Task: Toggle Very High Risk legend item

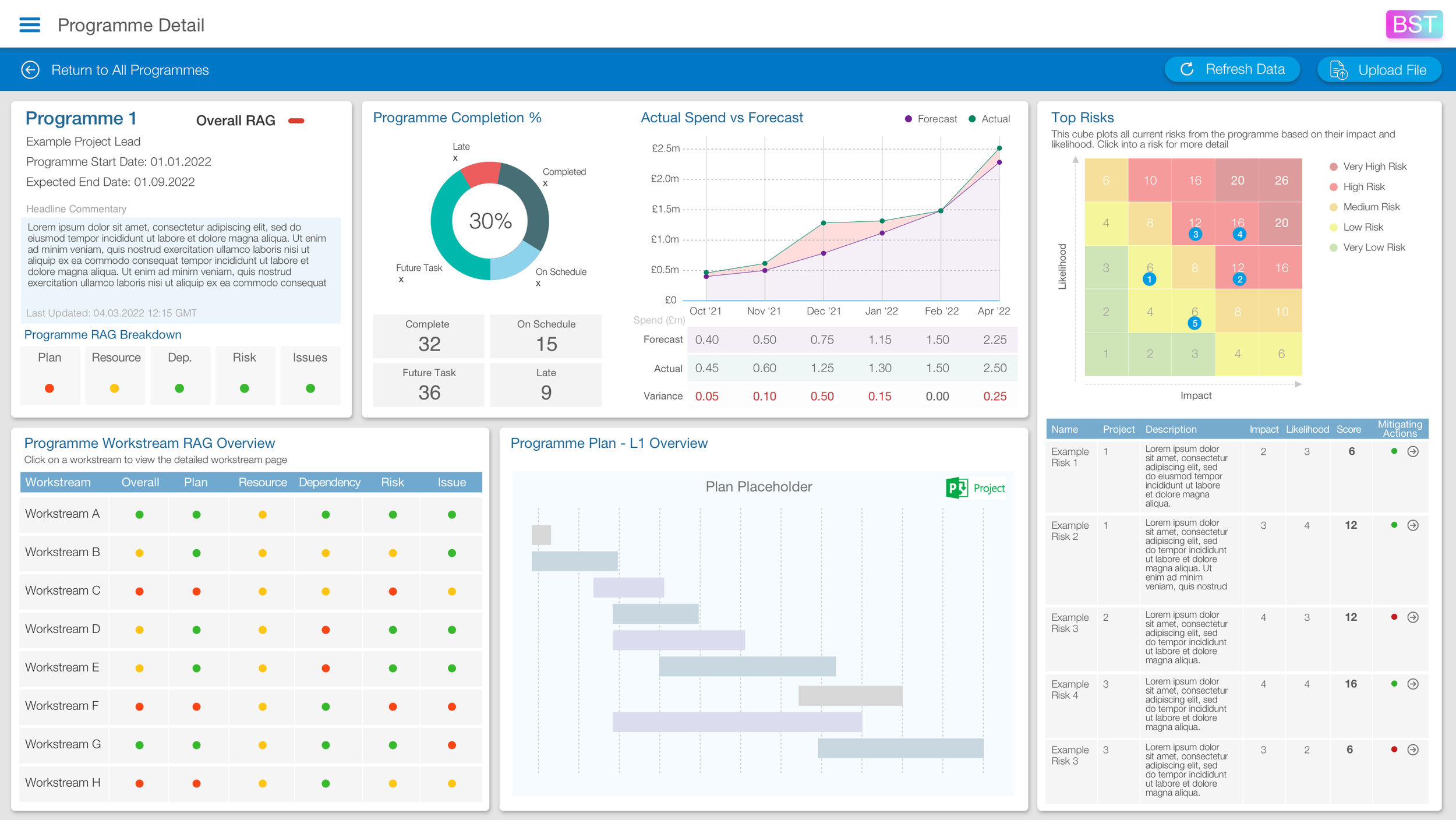Action: (x=1368, y=167)
